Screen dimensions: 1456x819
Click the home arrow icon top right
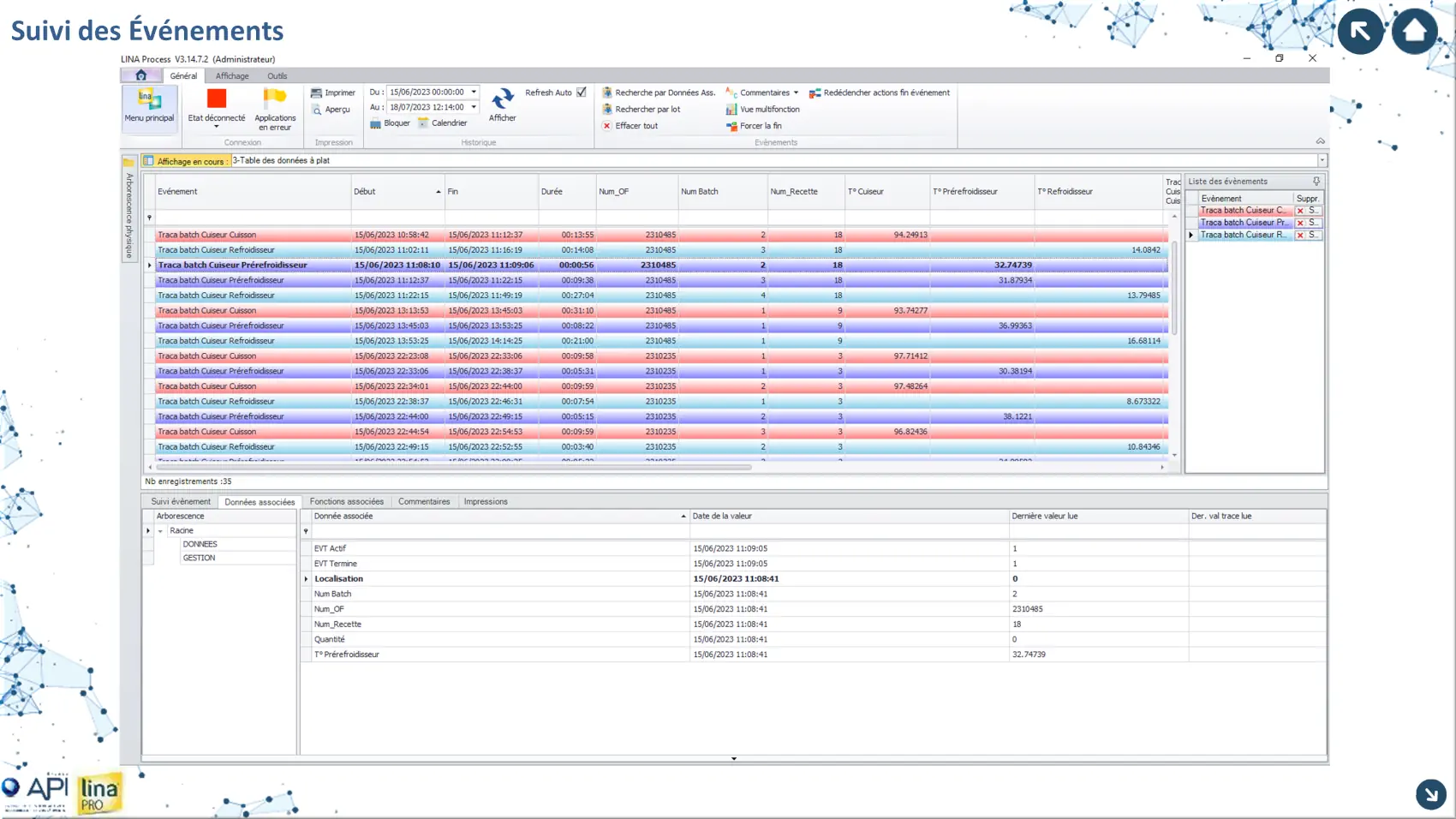(x=1414, y=32)
